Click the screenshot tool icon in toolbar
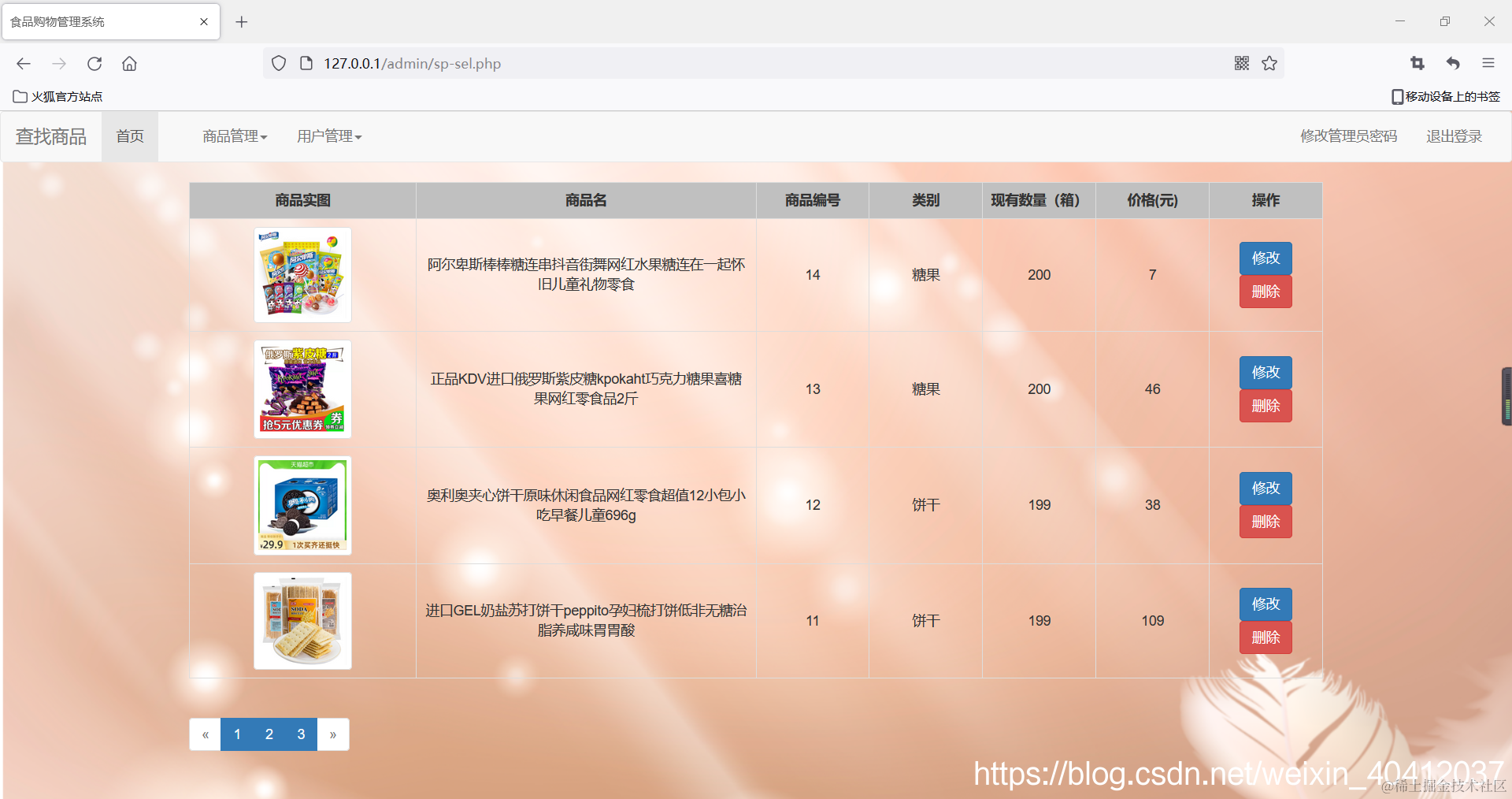Viewport: 1512px width, 799px height. (1417, 63)
